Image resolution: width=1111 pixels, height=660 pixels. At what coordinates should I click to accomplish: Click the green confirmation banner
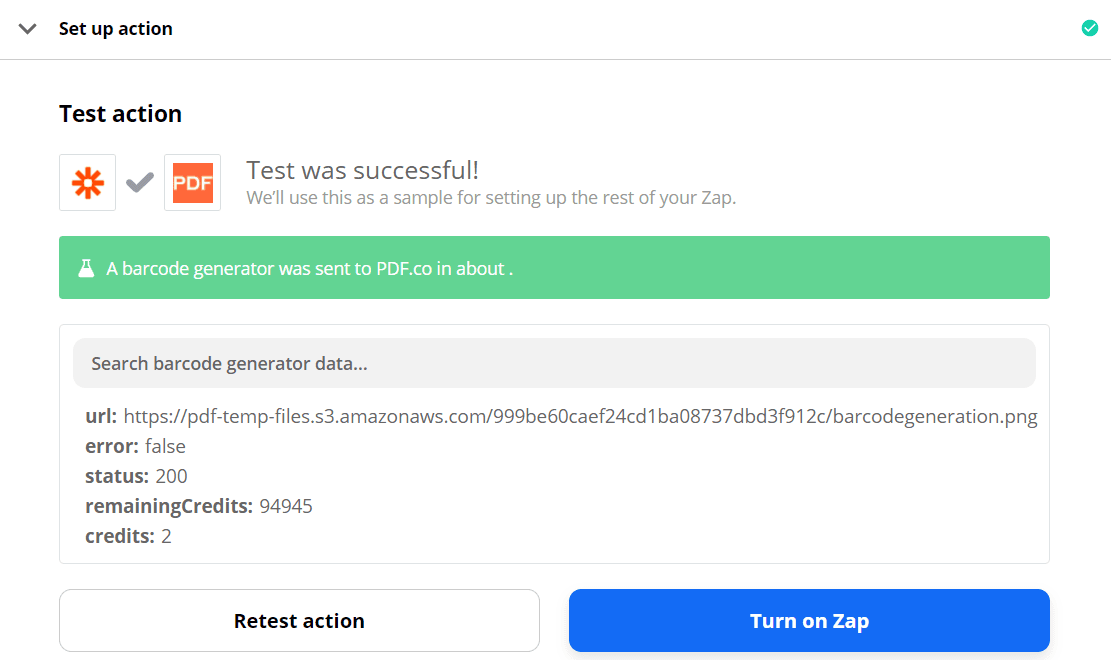click(x=554, y=267)
